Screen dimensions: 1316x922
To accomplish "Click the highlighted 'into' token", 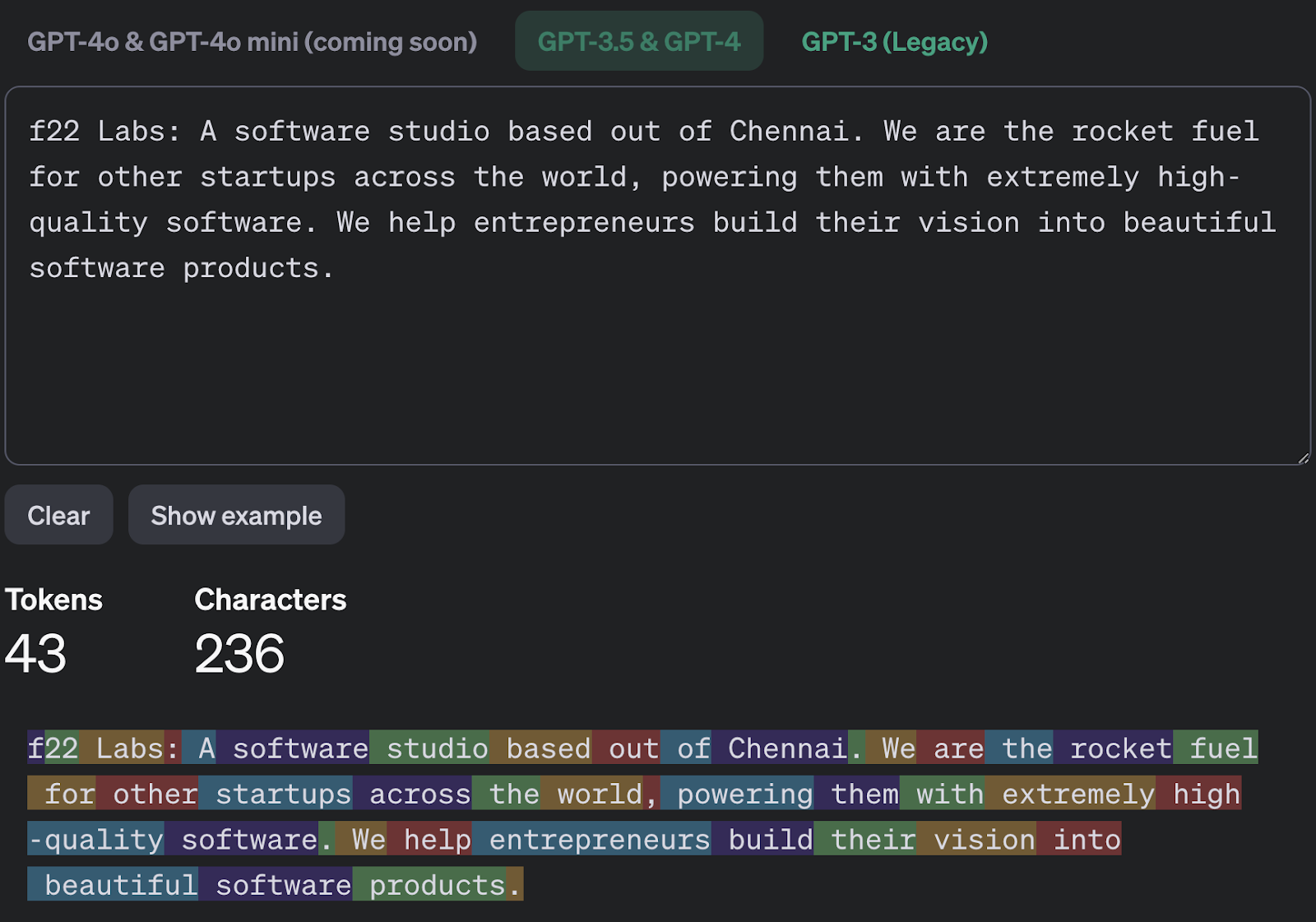I will (1078, 838).
